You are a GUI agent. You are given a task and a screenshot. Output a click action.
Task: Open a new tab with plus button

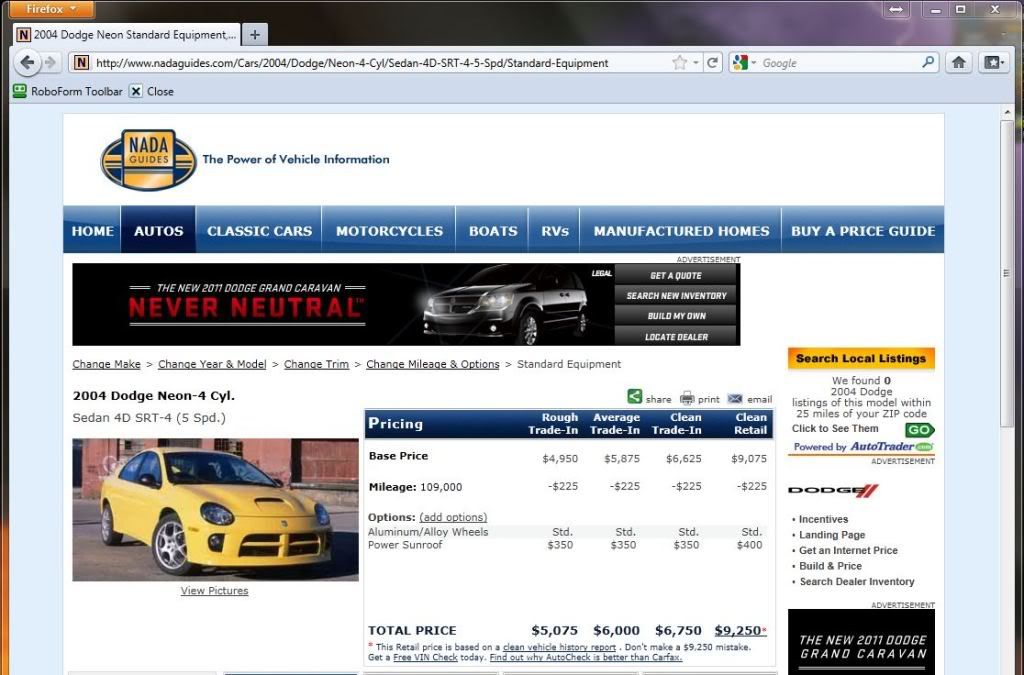255,35
